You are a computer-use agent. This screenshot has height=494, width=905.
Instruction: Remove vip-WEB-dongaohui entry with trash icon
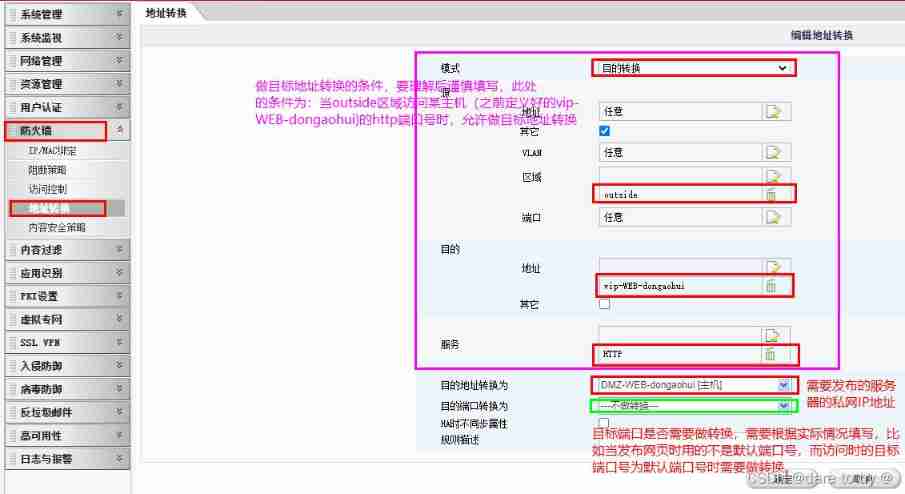pyautogui.click(x=771, y=286)
